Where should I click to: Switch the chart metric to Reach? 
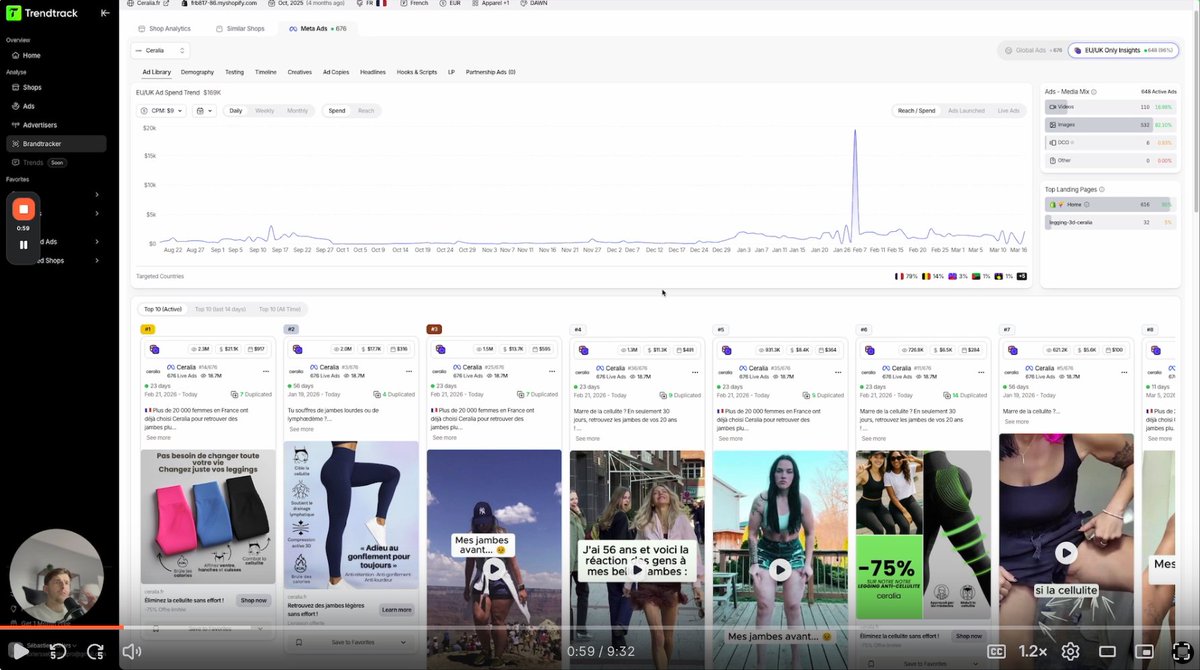click(x=366, y=111)
